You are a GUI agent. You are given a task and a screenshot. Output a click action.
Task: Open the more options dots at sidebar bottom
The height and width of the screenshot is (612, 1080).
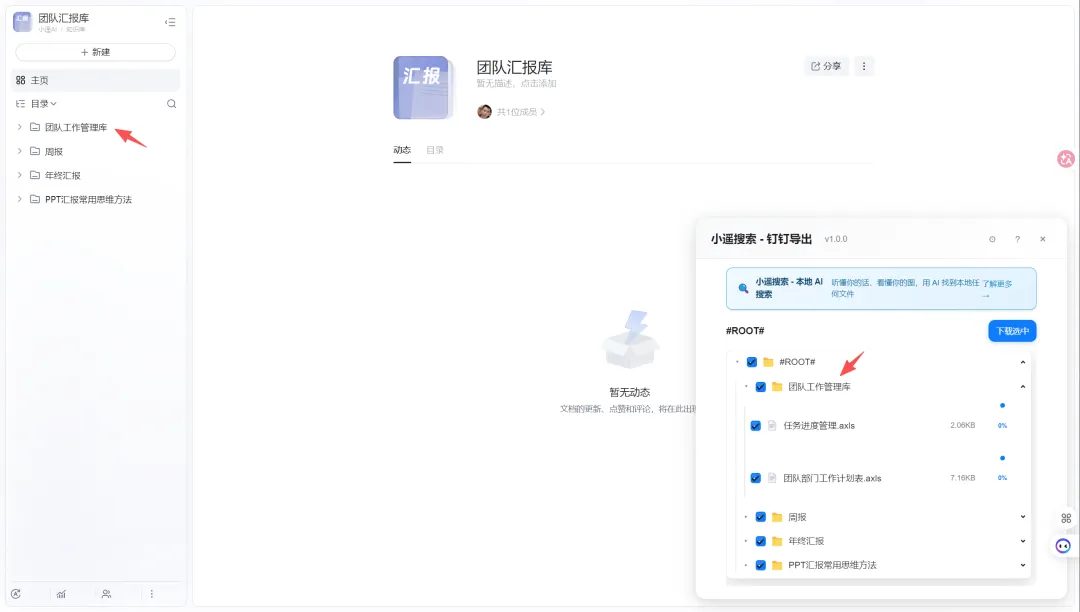click(152, 594)
